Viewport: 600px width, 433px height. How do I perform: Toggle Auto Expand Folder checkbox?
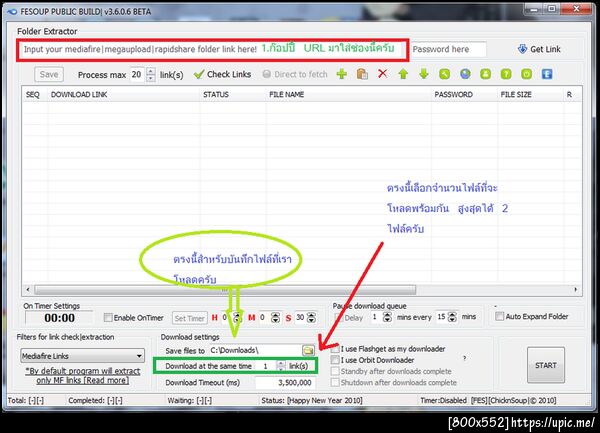pyautogui.click(x=499, y=316)
